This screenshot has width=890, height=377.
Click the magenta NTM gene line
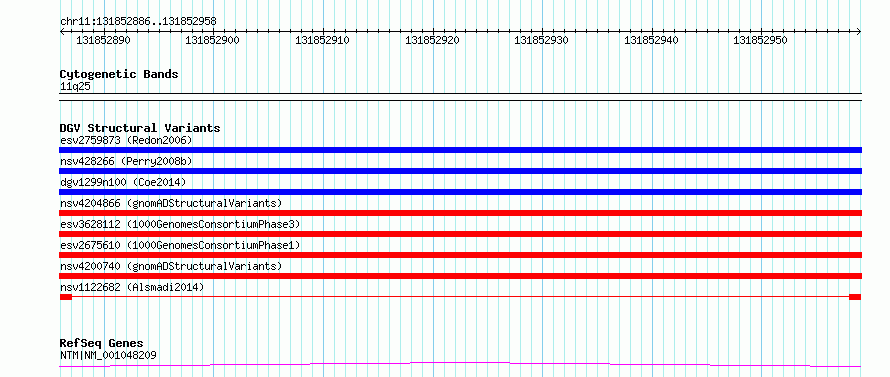coord(460,364)
